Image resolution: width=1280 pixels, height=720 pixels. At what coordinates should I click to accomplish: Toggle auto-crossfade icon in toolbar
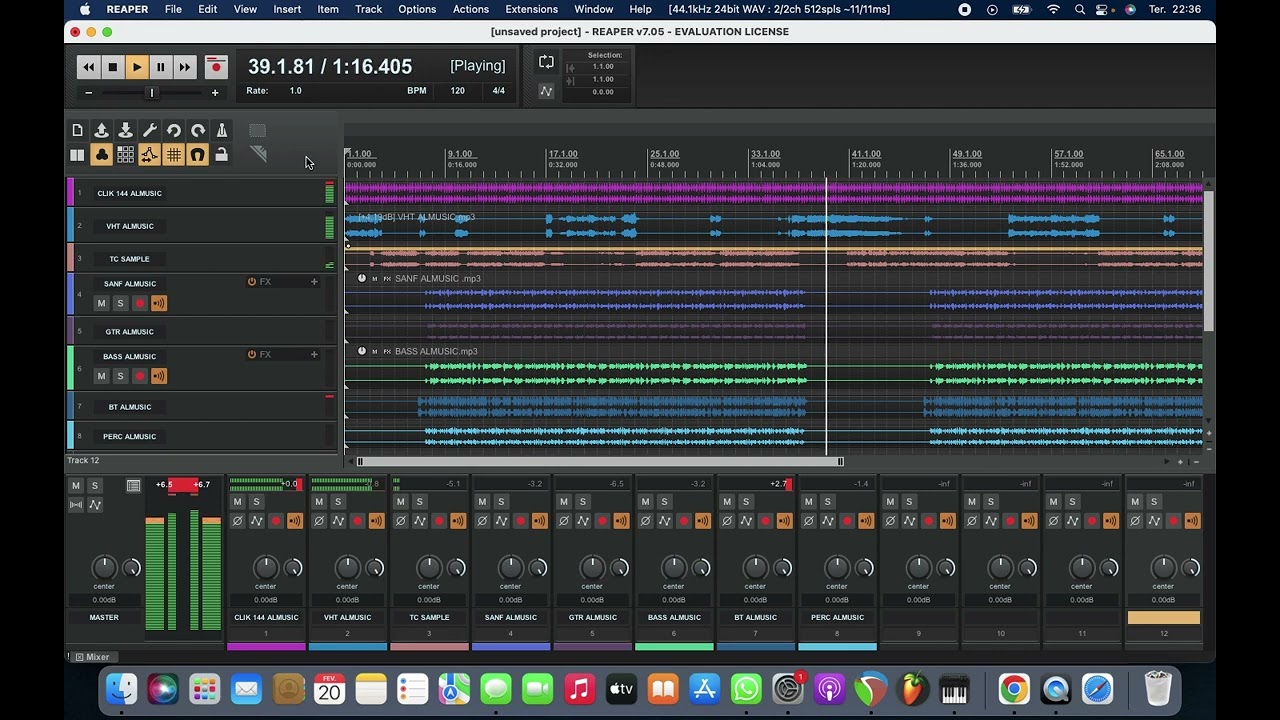(x=77, y=155)
